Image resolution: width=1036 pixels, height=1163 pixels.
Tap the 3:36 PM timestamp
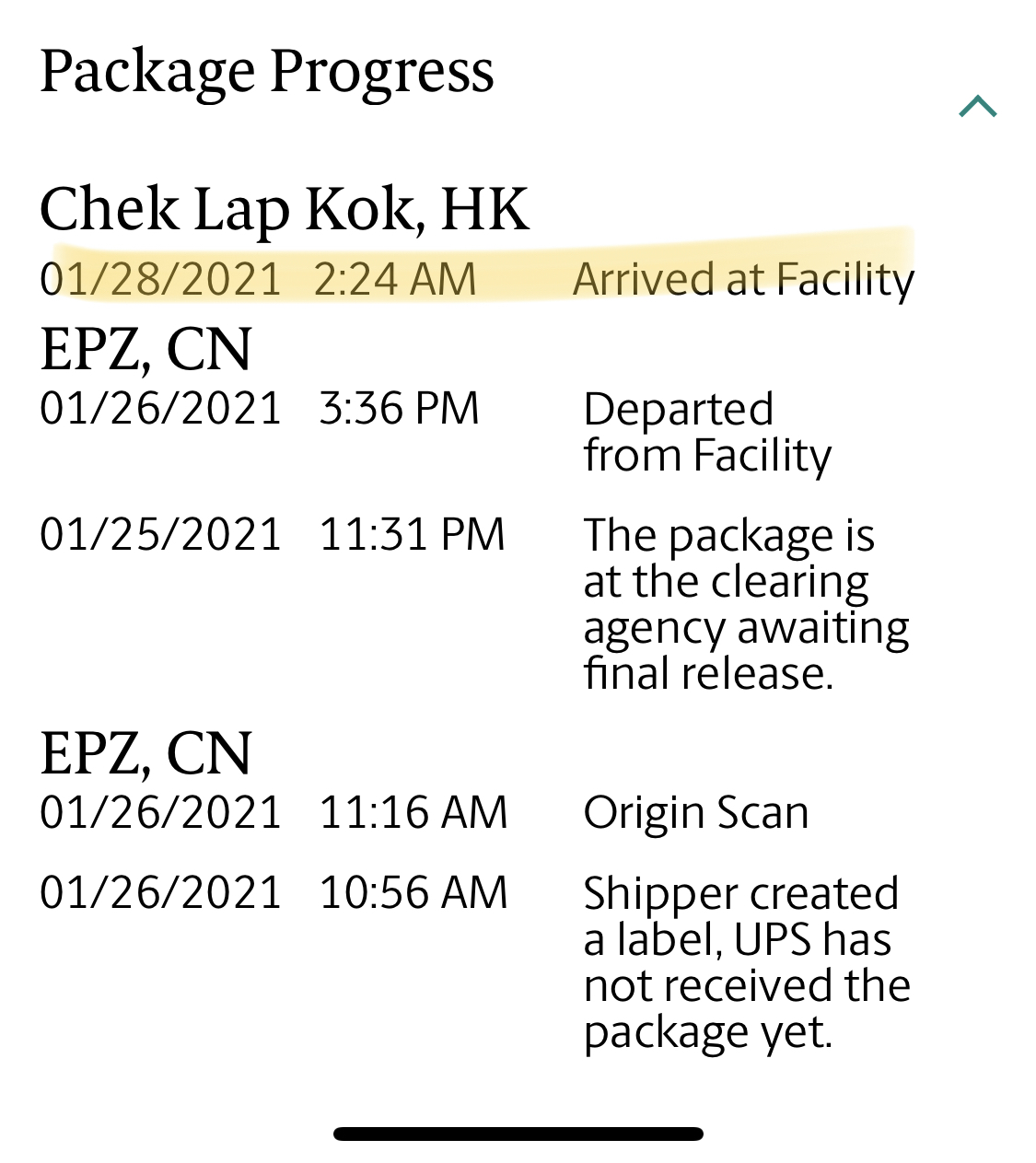(399, 408)
